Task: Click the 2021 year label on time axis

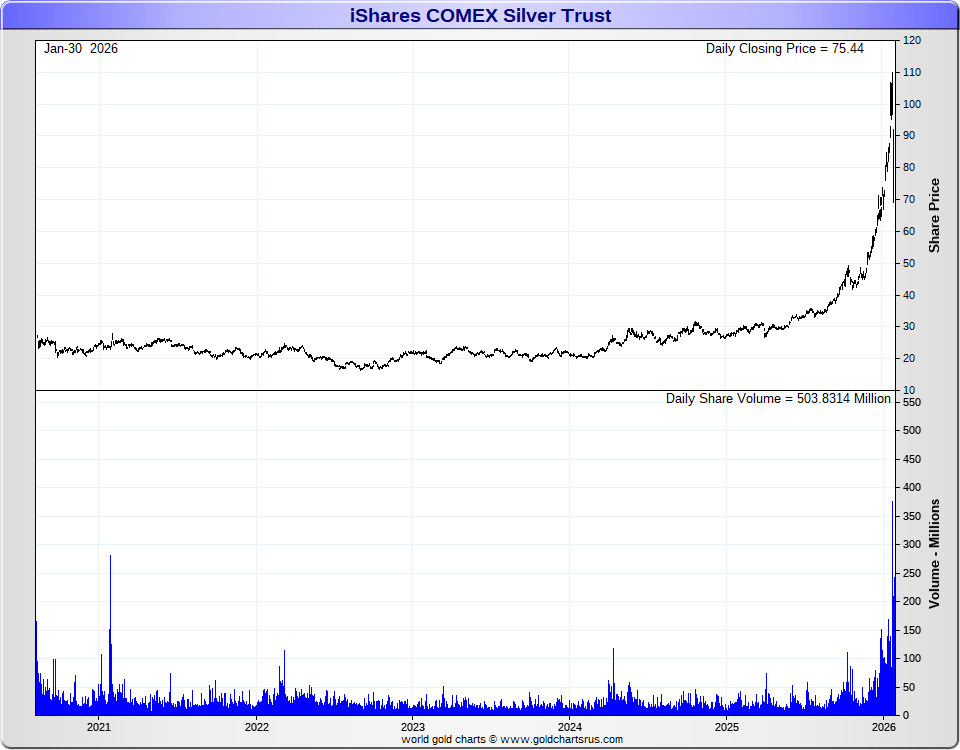Action: pos(99,727)
